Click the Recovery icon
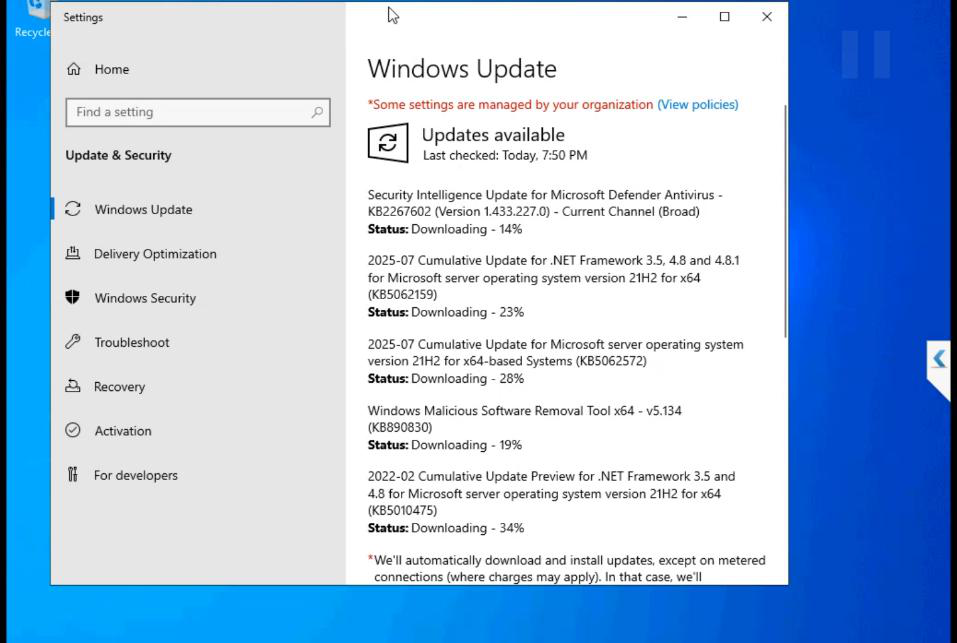 [x=73, y=386]
